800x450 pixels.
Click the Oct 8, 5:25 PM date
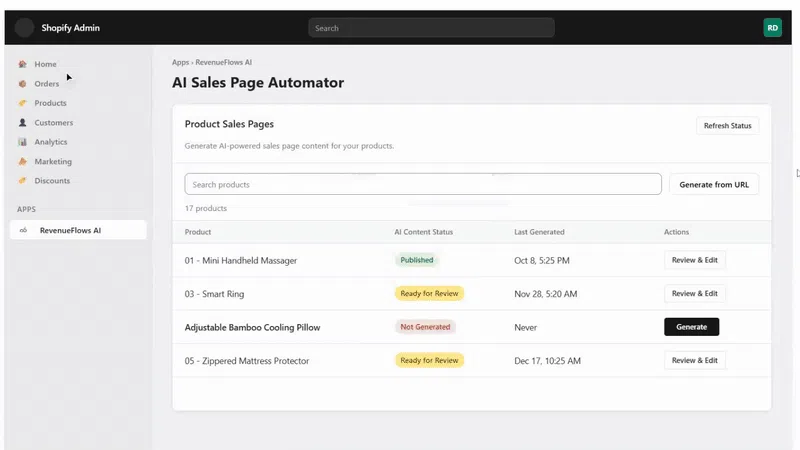pos(542,260)
